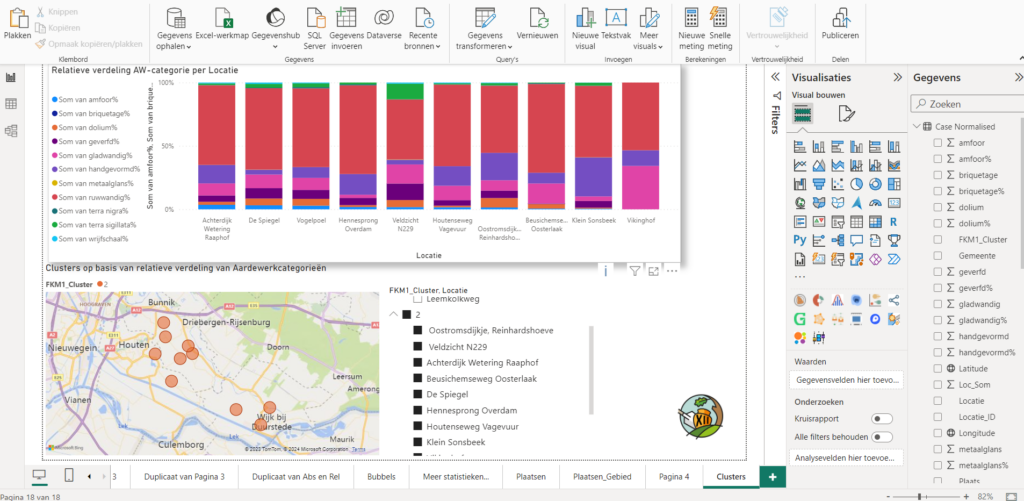Toggle Alle filters behouden switch

tap(882, 437)
